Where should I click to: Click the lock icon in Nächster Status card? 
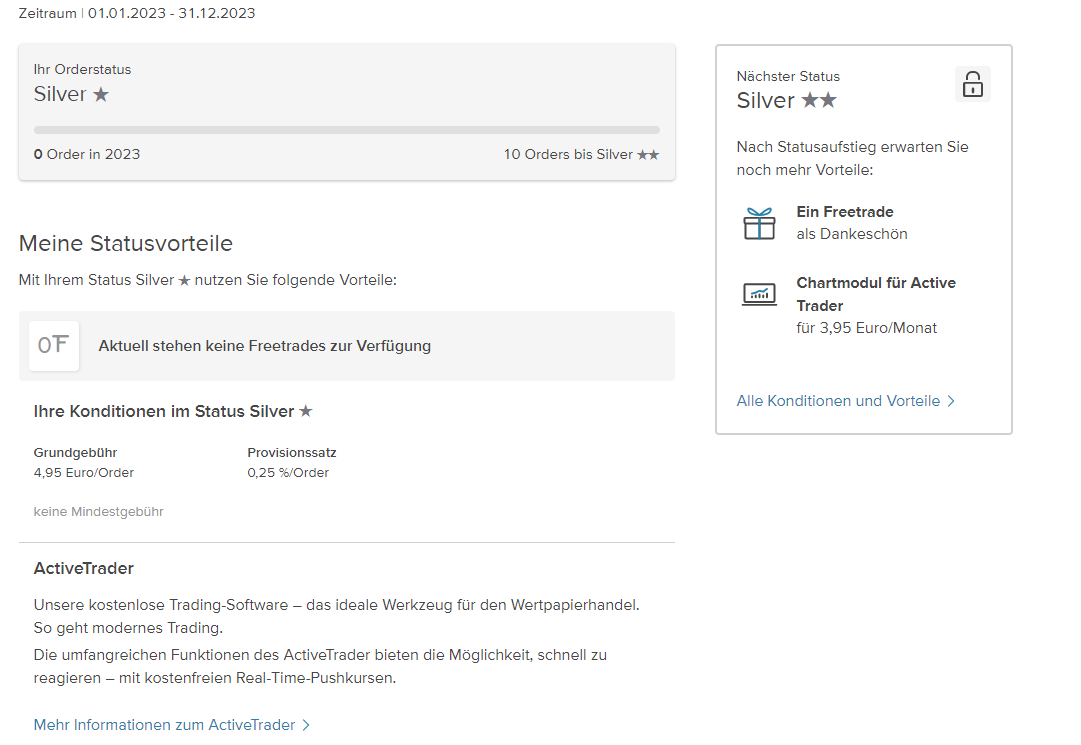point(972,84)
